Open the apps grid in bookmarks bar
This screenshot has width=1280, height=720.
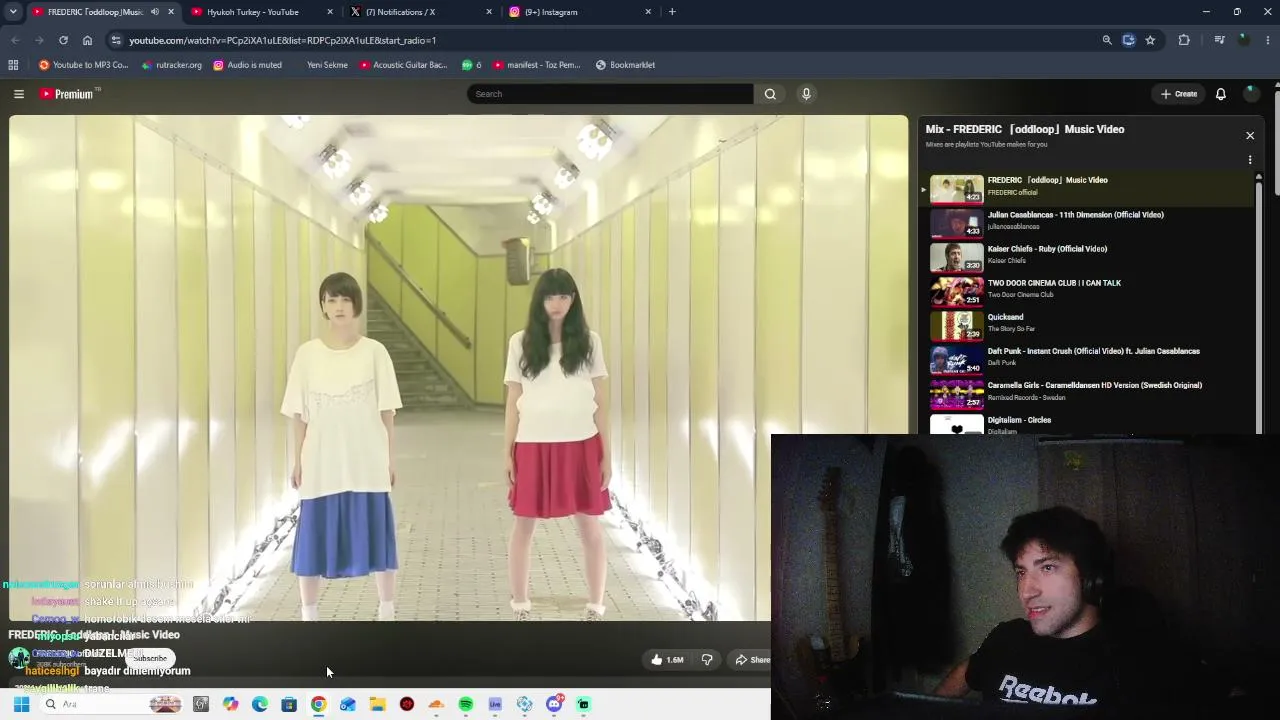point(13,65)
